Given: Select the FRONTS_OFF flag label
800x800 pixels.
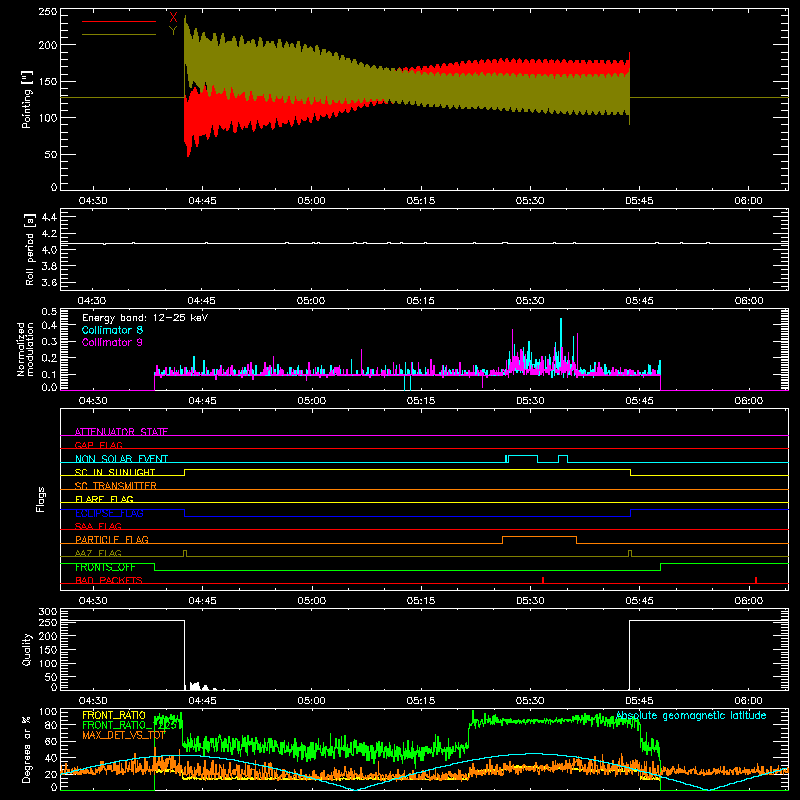Looking at the screenshot, I should pos(105,567).
